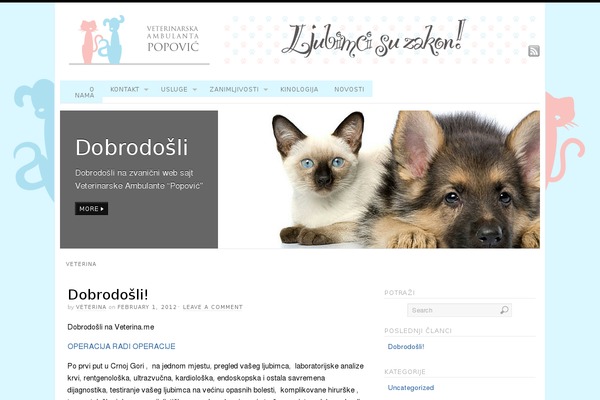Screen dimensions: 600x400
Task: Expand the Zanimljivosti dropdown arrow
Action: 266,90
